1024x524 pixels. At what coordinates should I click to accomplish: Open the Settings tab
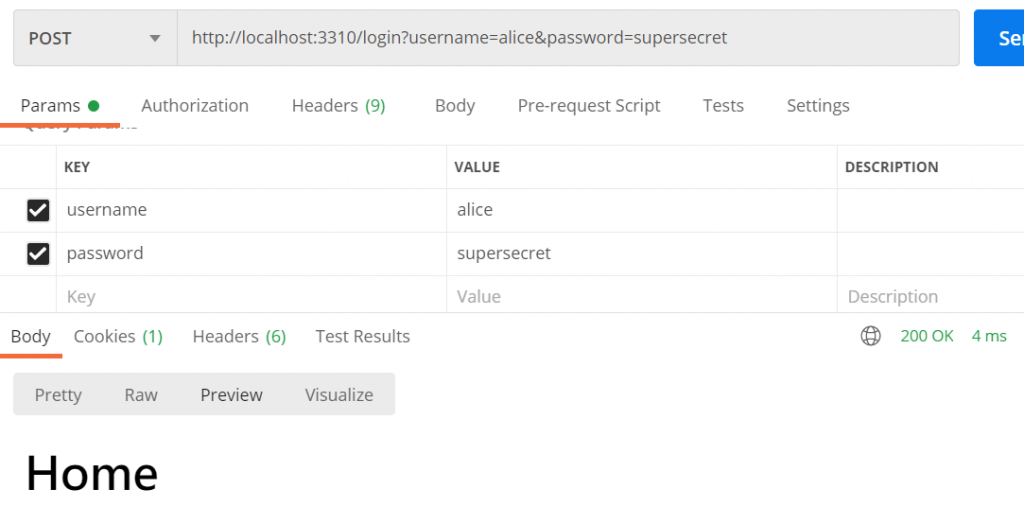click(818, 106)
